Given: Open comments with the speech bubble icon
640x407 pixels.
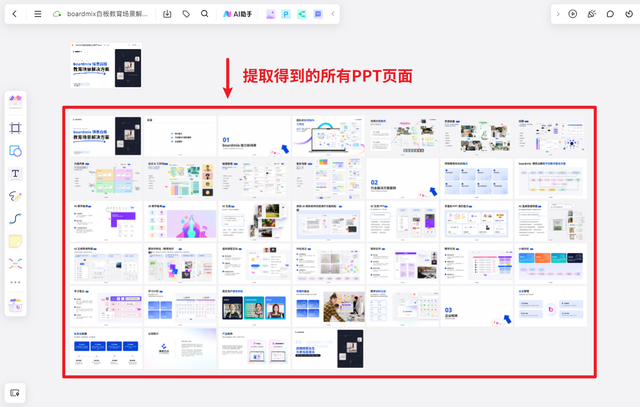Looking at the screenshot, I should tap(610, 14).
